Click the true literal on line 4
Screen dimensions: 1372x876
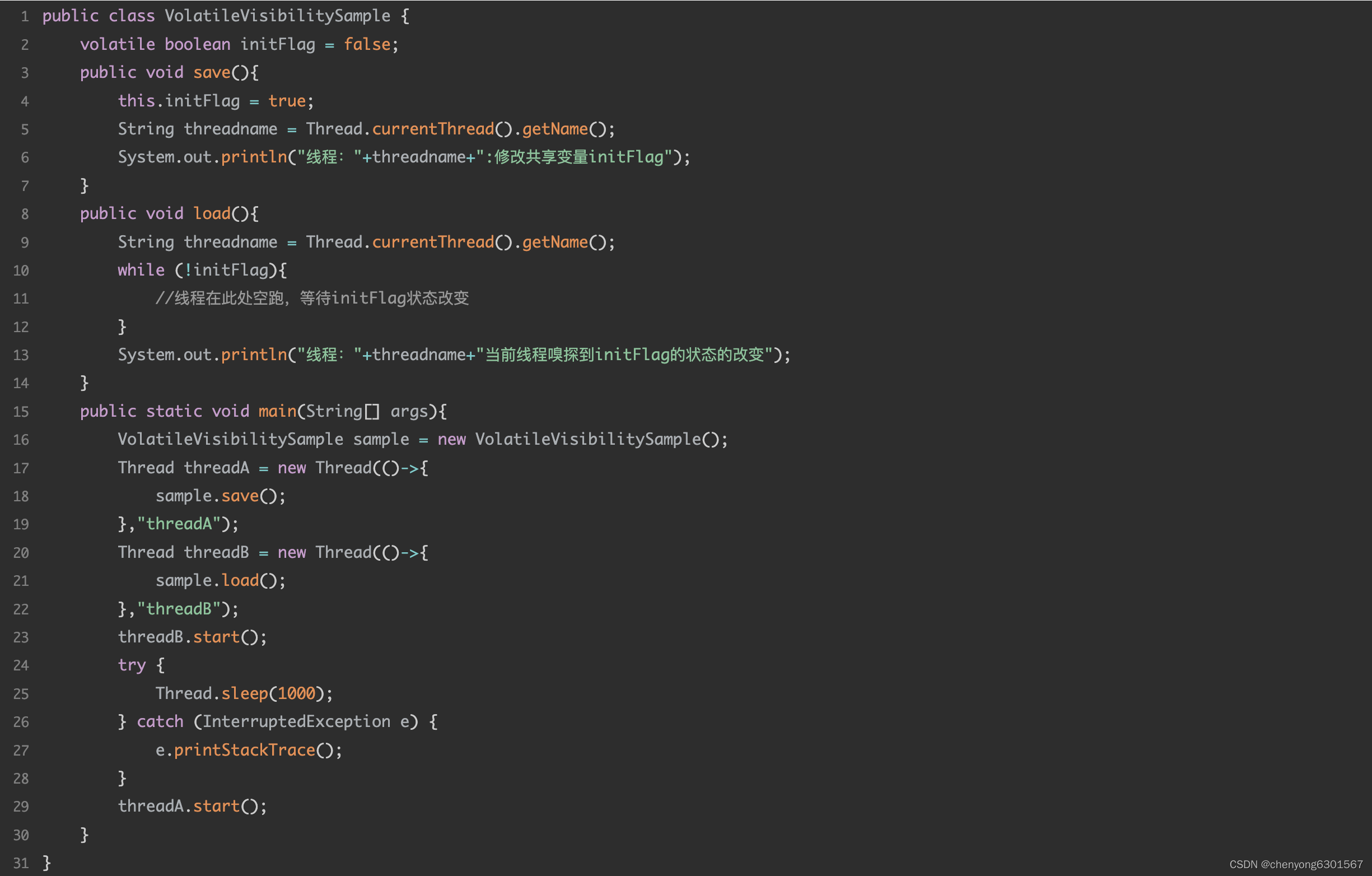point(287,101)
